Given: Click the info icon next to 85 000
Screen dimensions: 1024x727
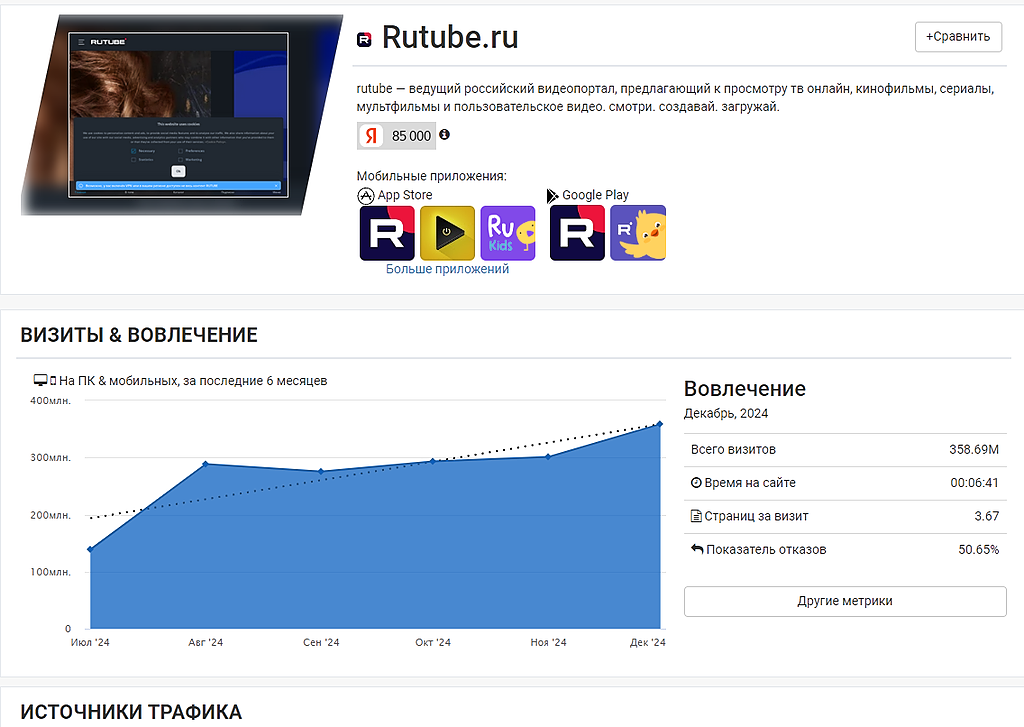Looking at the screenshot, I should 445,135.
